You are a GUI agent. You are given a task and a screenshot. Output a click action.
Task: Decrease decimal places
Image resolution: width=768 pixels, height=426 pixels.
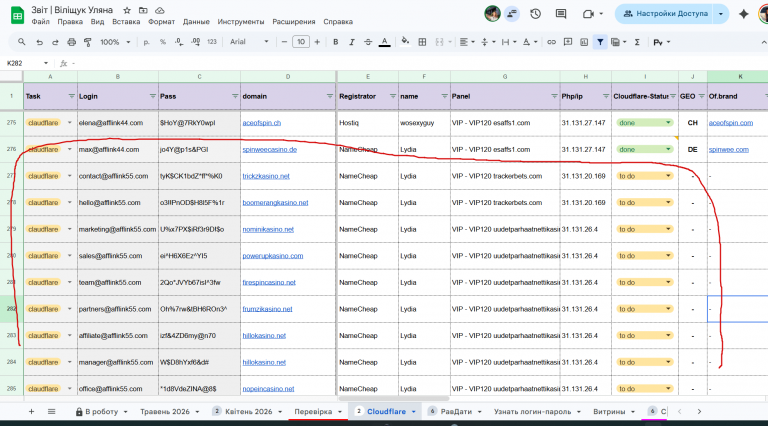pyautogui.click(x=179, y=42)
